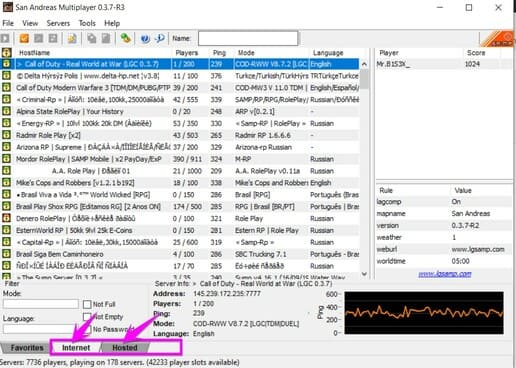Click the lock icon of Mordor RolePlay row
The image size is (516, 368).
[x=6, y=159]
